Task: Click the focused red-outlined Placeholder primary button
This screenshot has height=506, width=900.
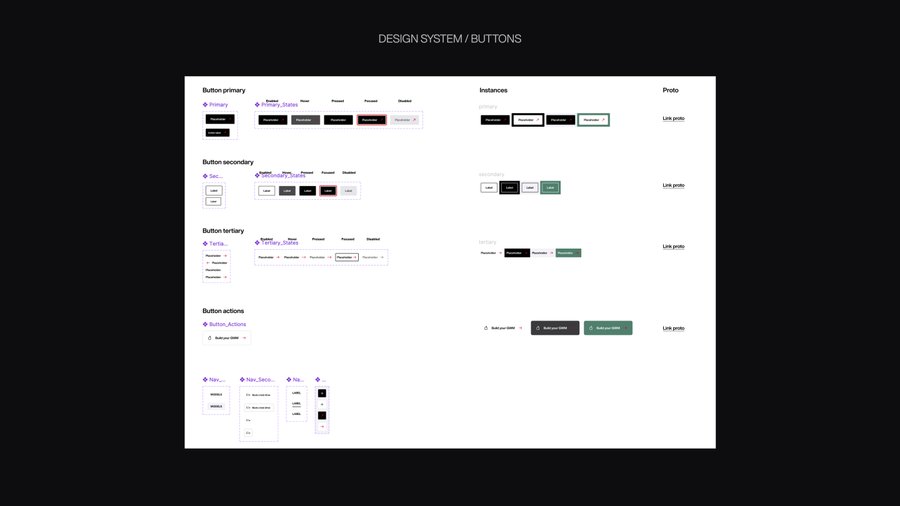Action: tap(371, 120)
